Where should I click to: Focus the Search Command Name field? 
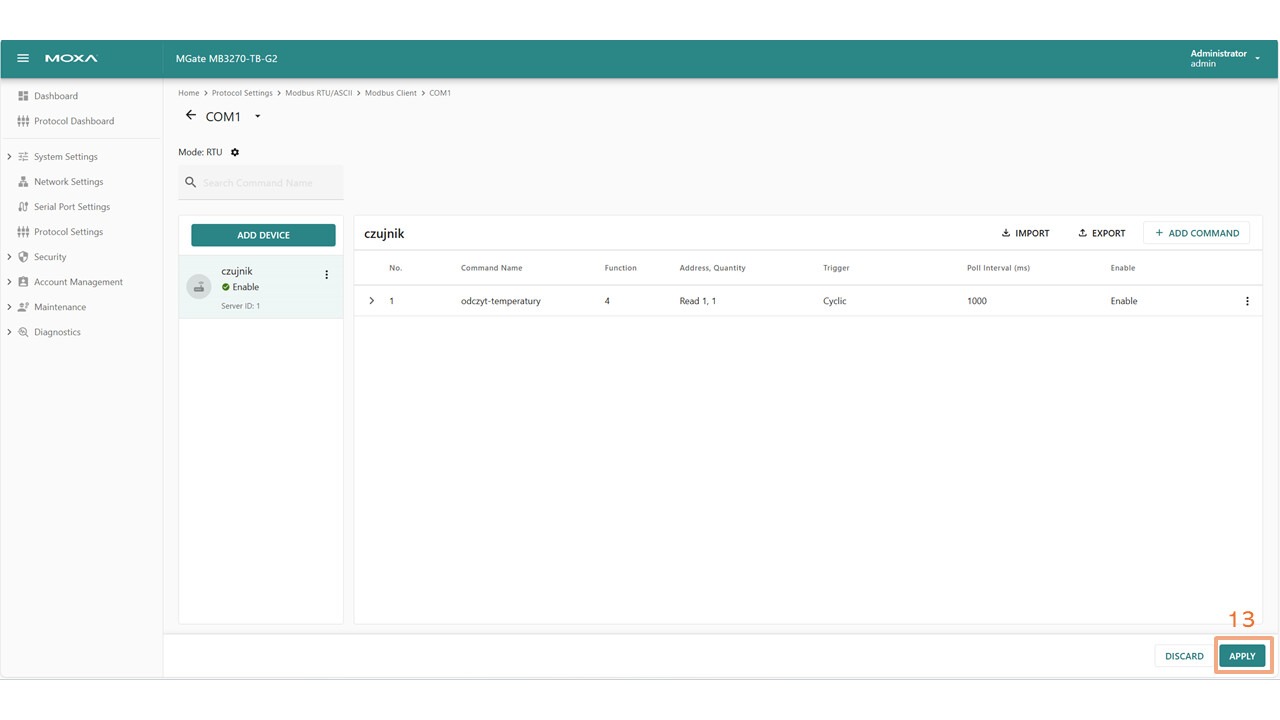[270, 183]
